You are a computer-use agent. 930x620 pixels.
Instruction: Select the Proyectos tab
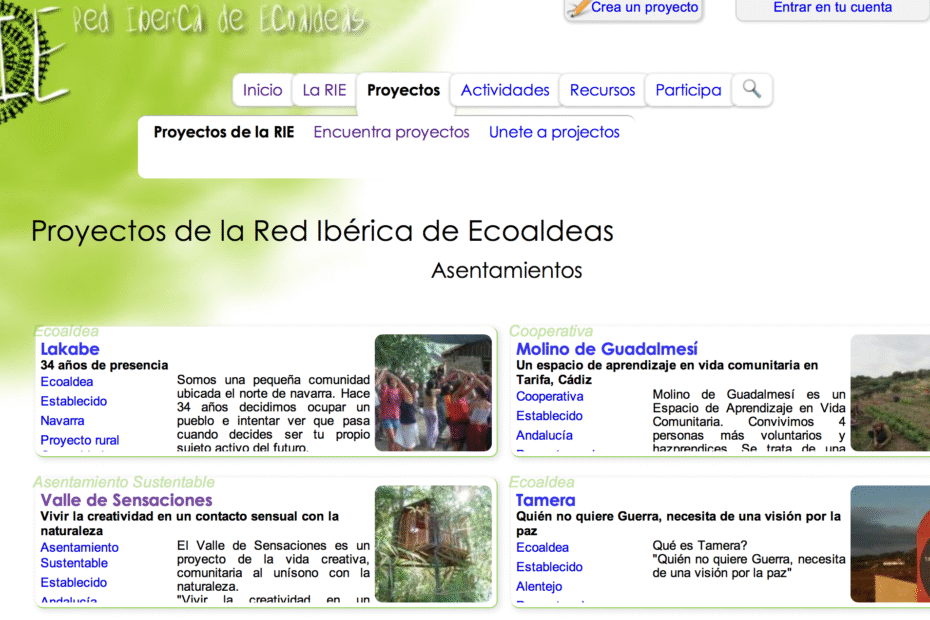coord(403,90)
